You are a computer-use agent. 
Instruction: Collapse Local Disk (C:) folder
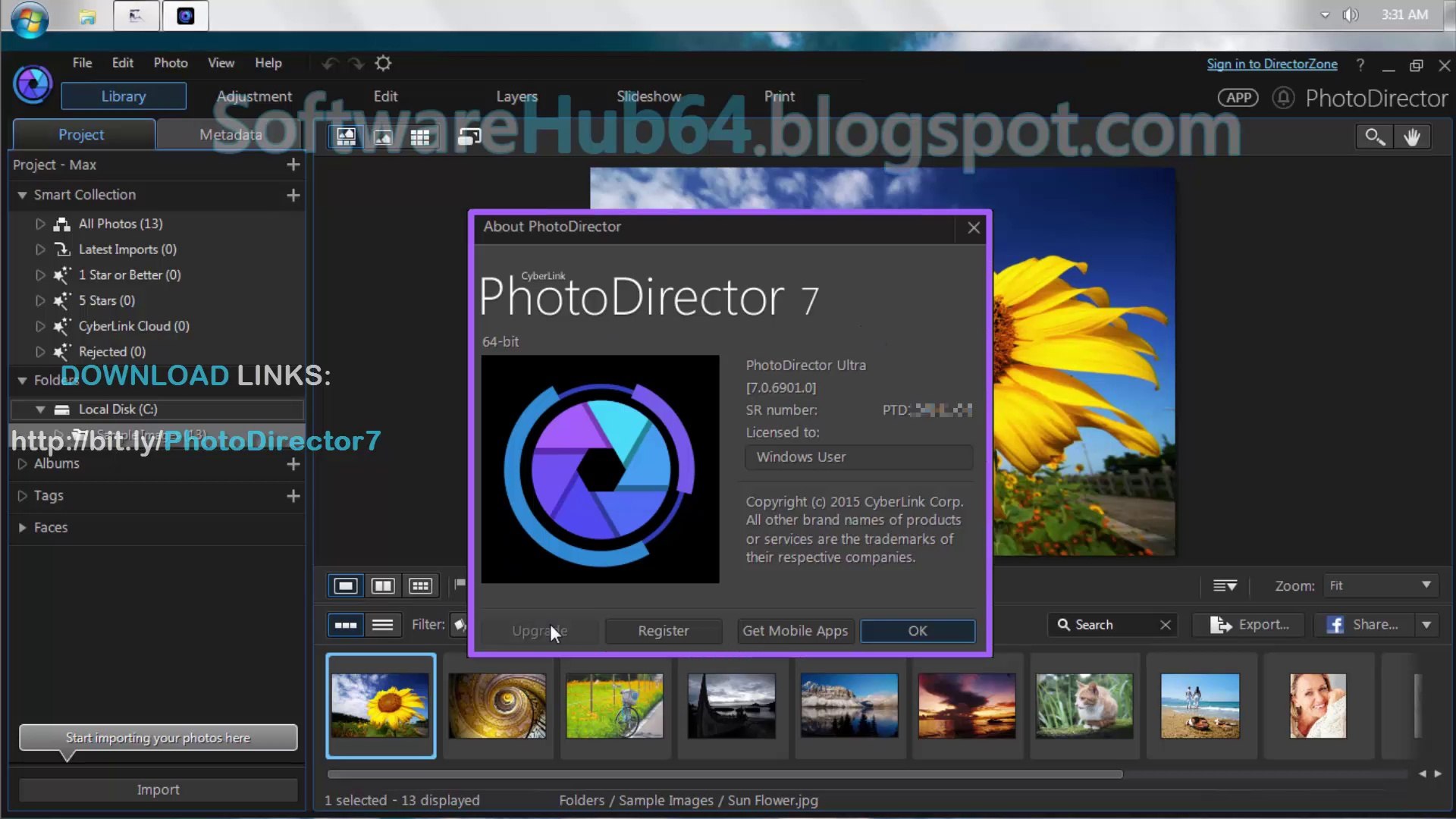40,409
